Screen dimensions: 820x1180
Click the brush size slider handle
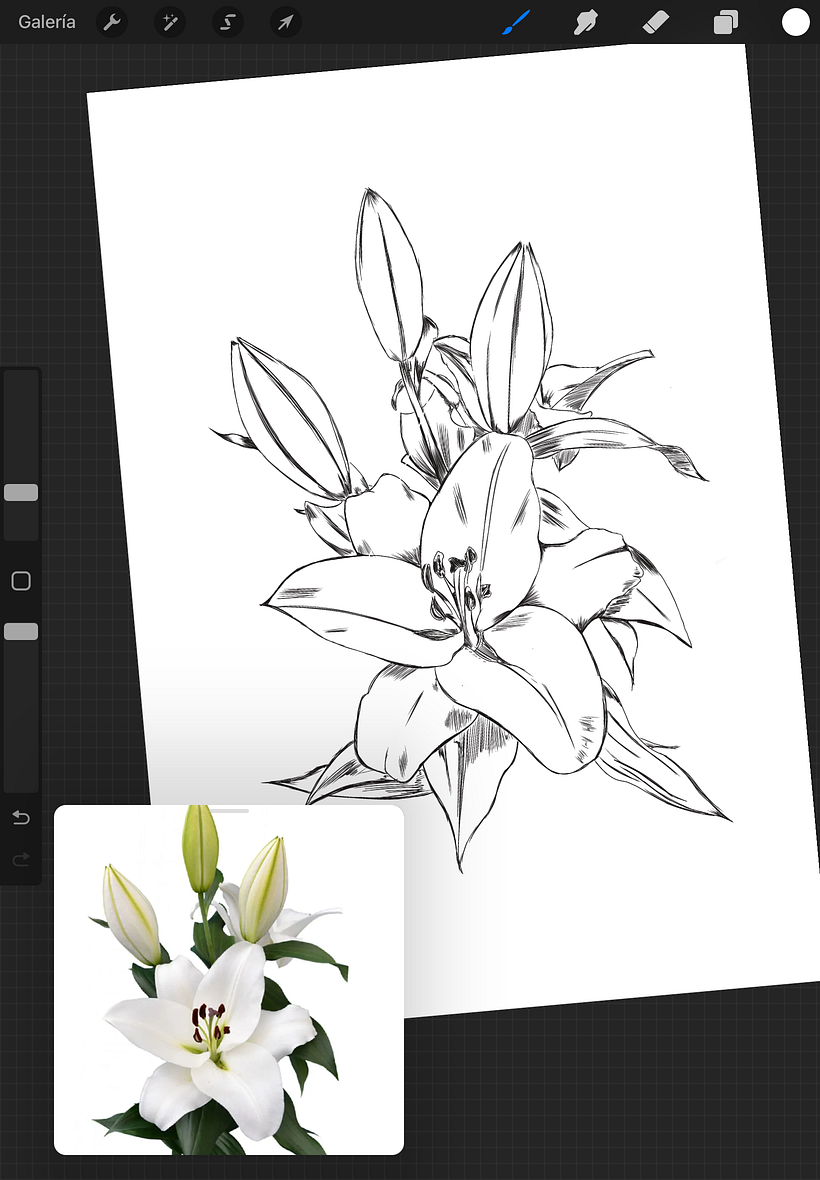point(21,492)
